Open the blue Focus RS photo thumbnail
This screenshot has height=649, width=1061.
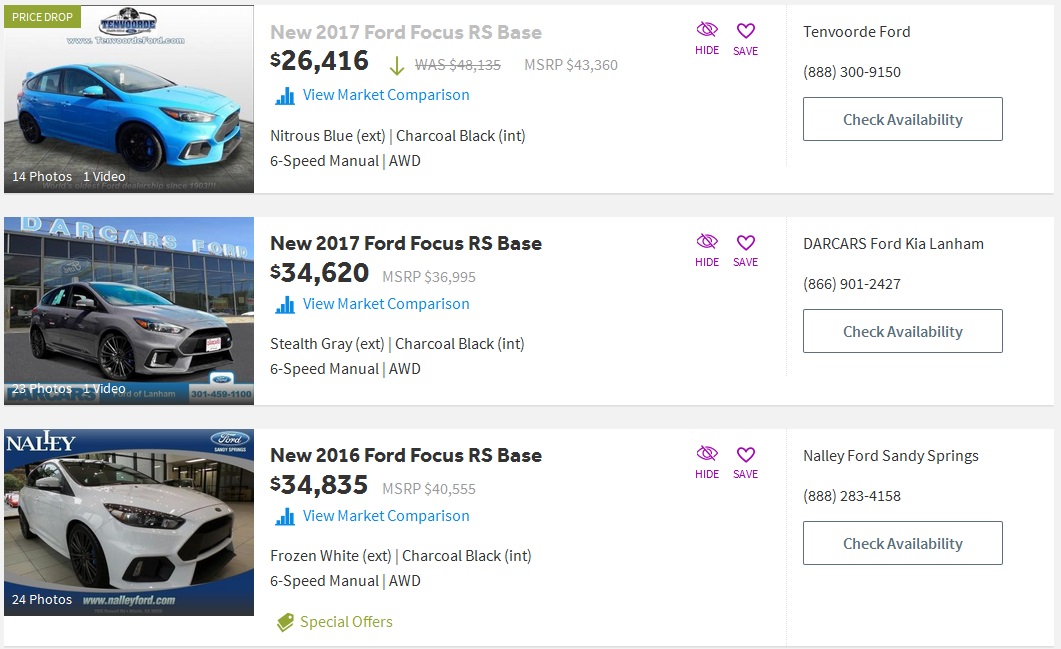point(129,99)
